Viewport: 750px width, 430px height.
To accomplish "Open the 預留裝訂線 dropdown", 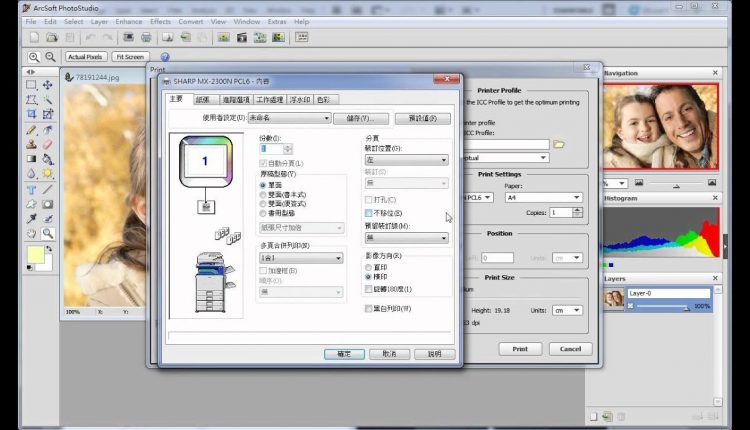I will tap(407, 238).
